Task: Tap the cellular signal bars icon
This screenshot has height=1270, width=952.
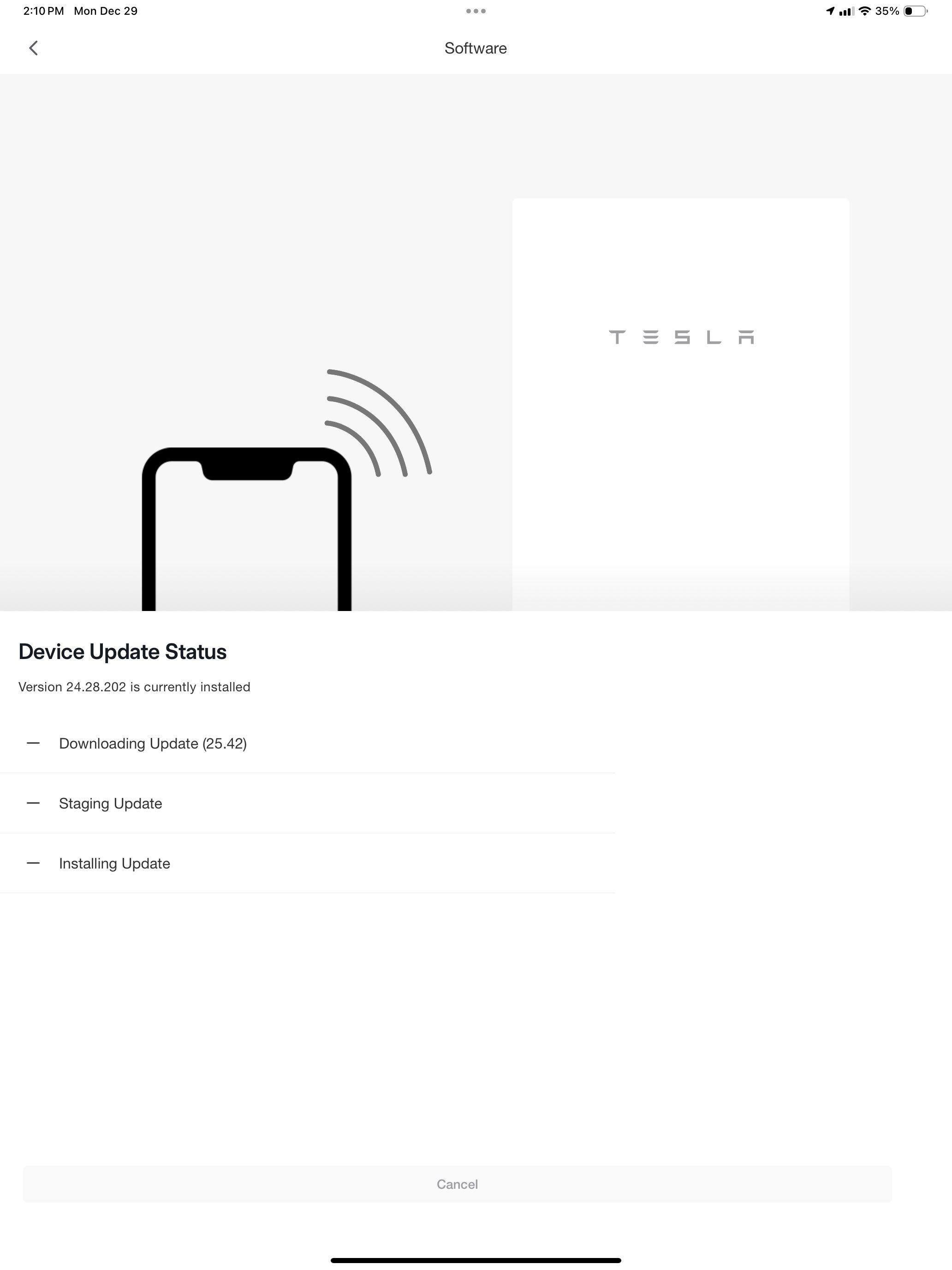Action: click(846, 11)
